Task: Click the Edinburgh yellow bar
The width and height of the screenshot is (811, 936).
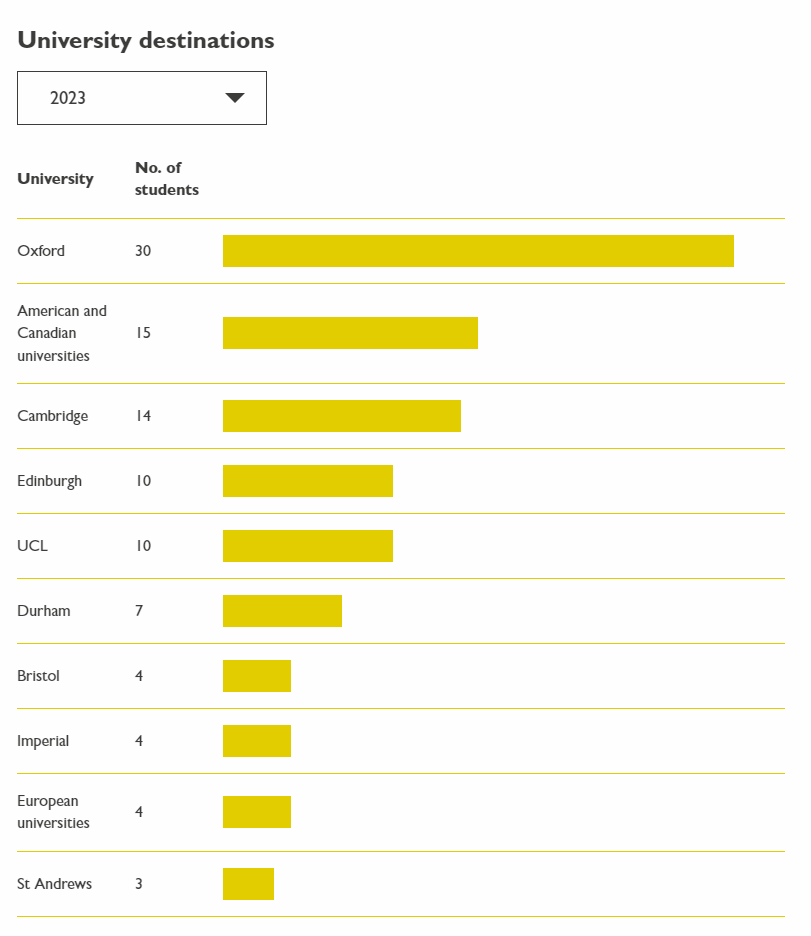Action: click(x=307, y=481)
